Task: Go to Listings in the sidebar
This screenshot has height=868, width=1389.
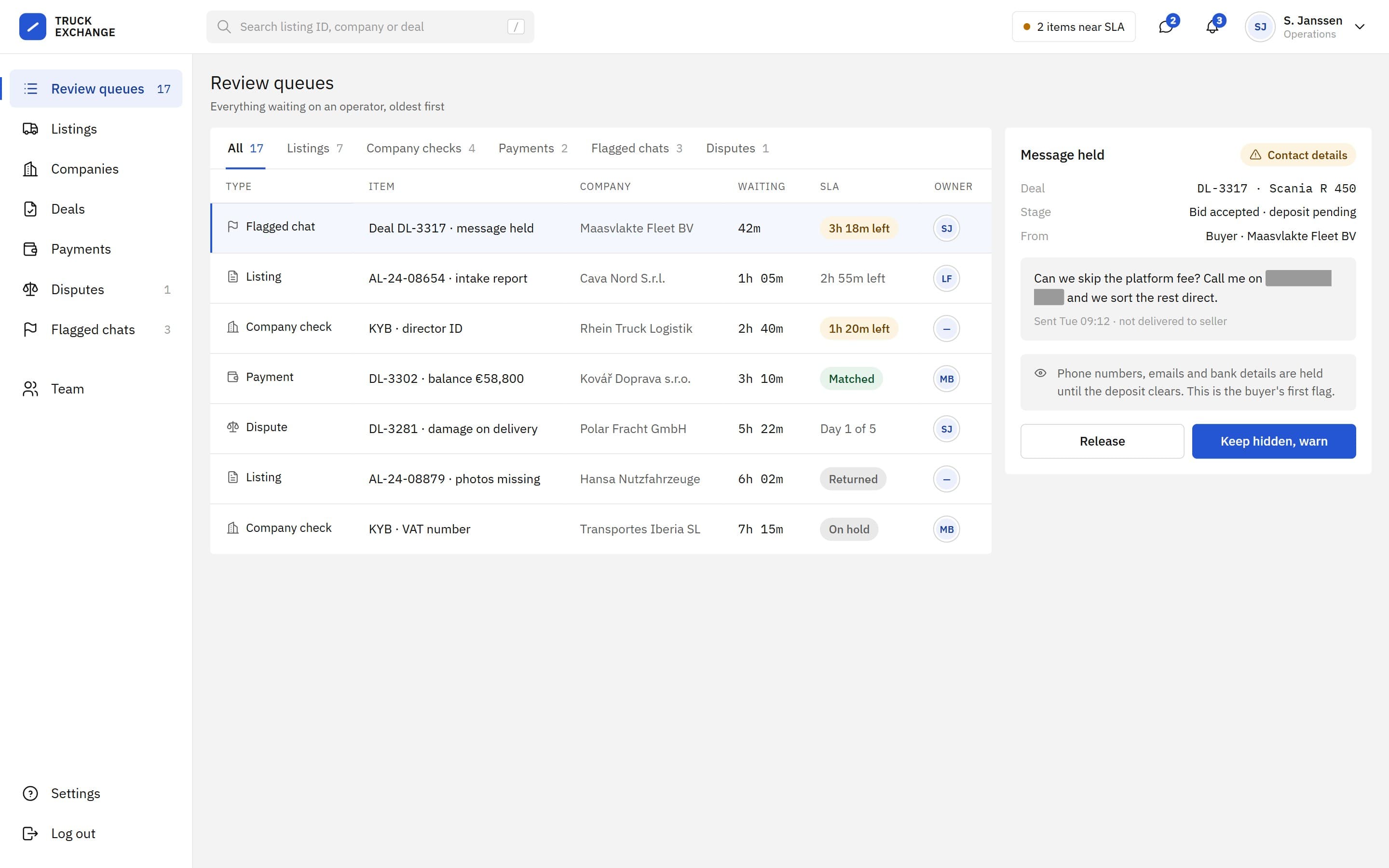Action: [96, 129]
